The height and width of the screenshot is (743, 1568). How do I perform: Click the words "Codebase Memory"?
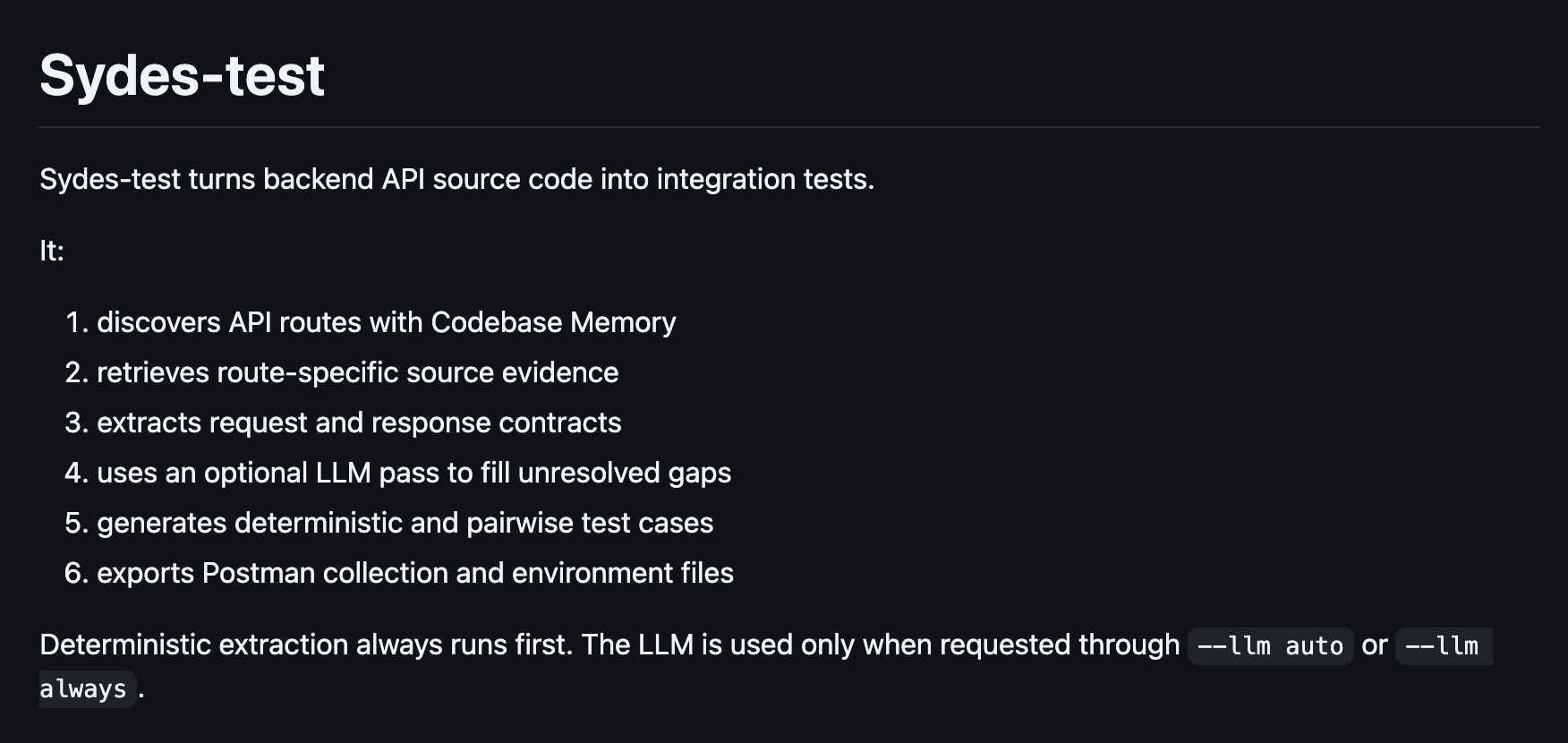tap(553, 322)
